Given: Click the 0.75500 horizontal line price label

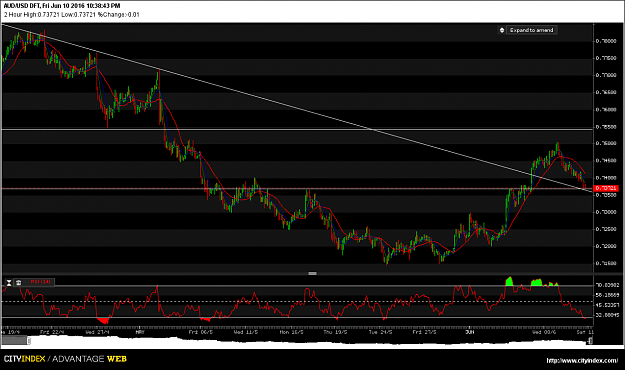Looking at the screenshot, I should pos(606,127).
